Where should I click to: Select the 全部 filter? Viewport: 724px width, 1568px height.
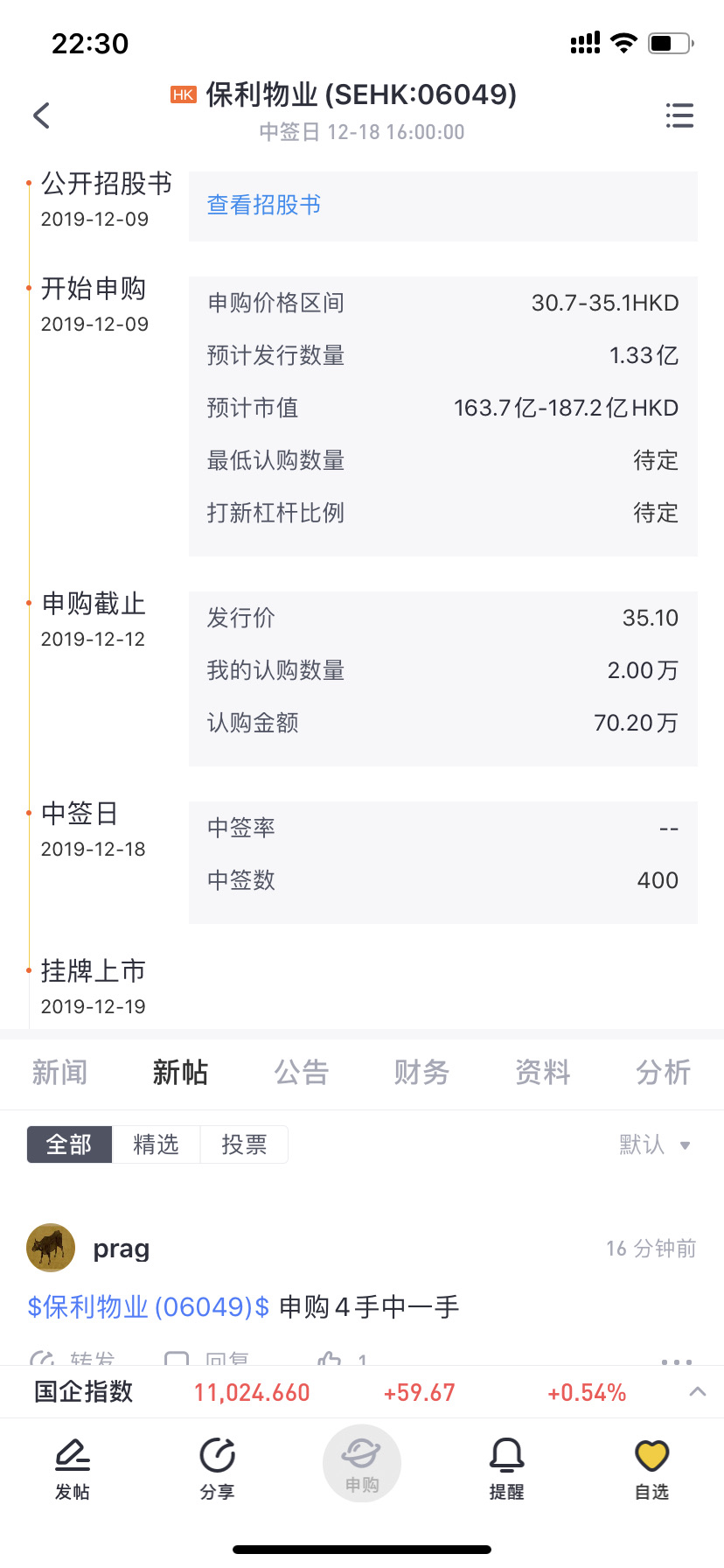pyautogui.click(x=69, y=1144)
